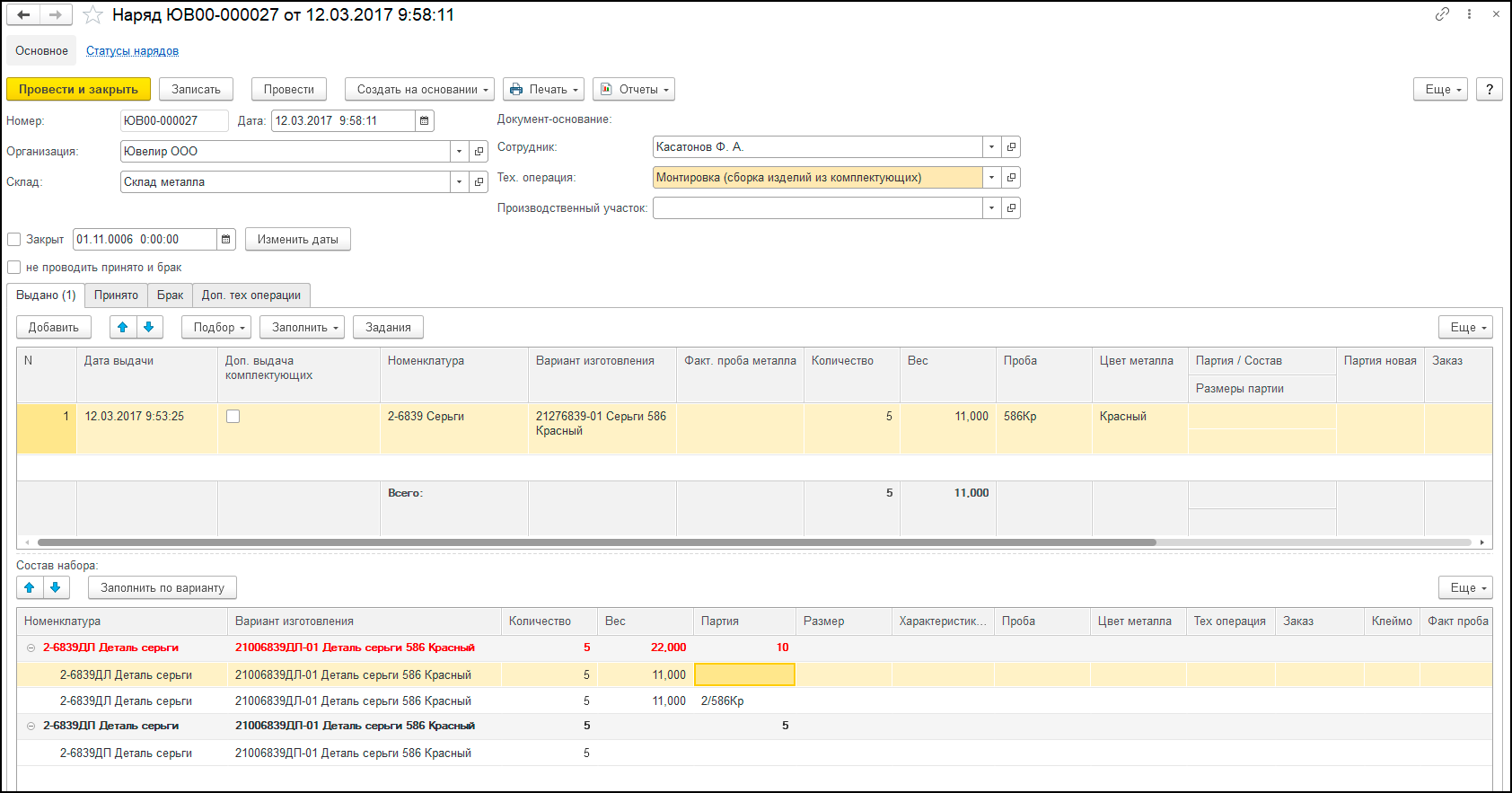The width and height of the screenshot is (1512, 793).
Task: Open the date calendar picker next to Дата
Action: point(425,120)
